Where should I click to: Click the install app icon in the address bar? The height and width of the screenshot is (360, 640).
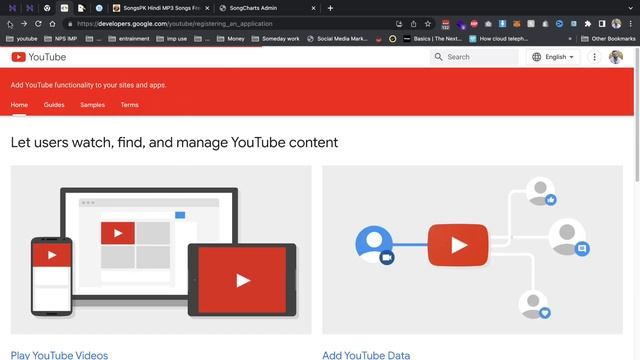coord(399,24)
